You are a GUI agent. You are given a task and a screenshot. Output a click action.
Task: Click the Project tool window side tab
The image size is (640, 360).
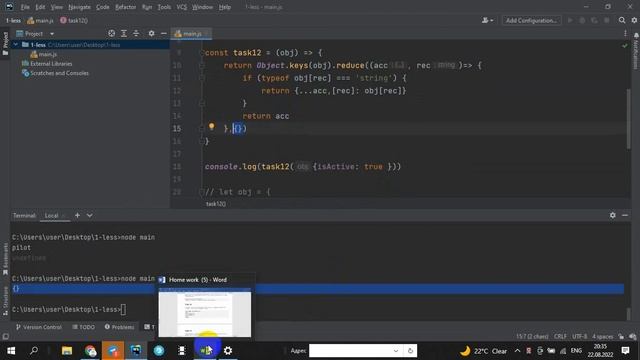pyautogui.click(x=5, y=44)
